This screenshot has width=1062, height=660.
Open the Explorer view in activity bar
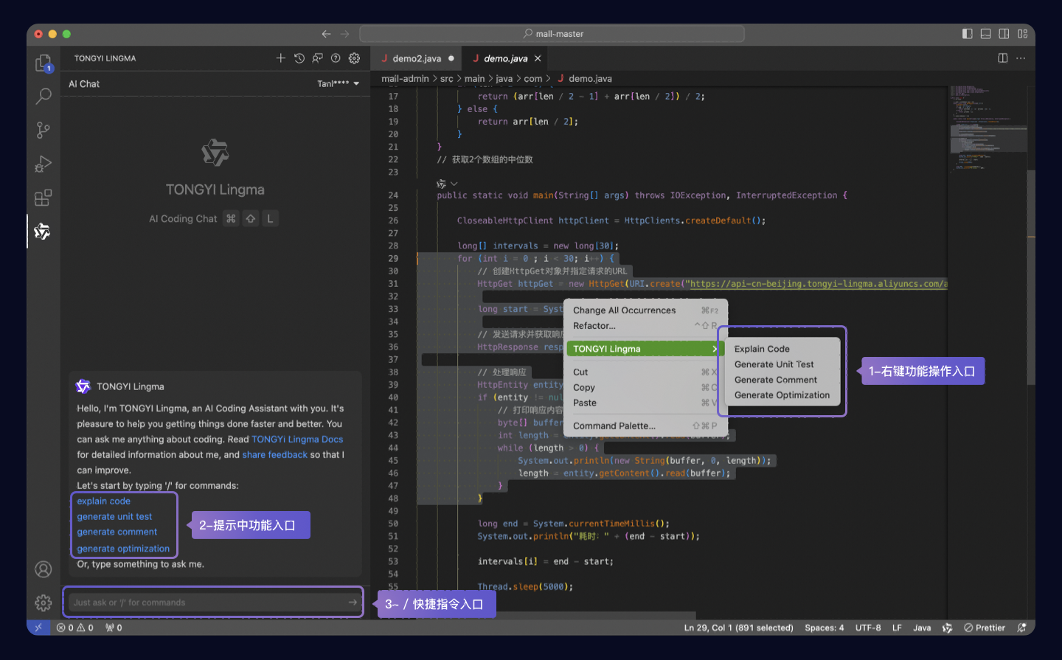(x=43, y=63)
